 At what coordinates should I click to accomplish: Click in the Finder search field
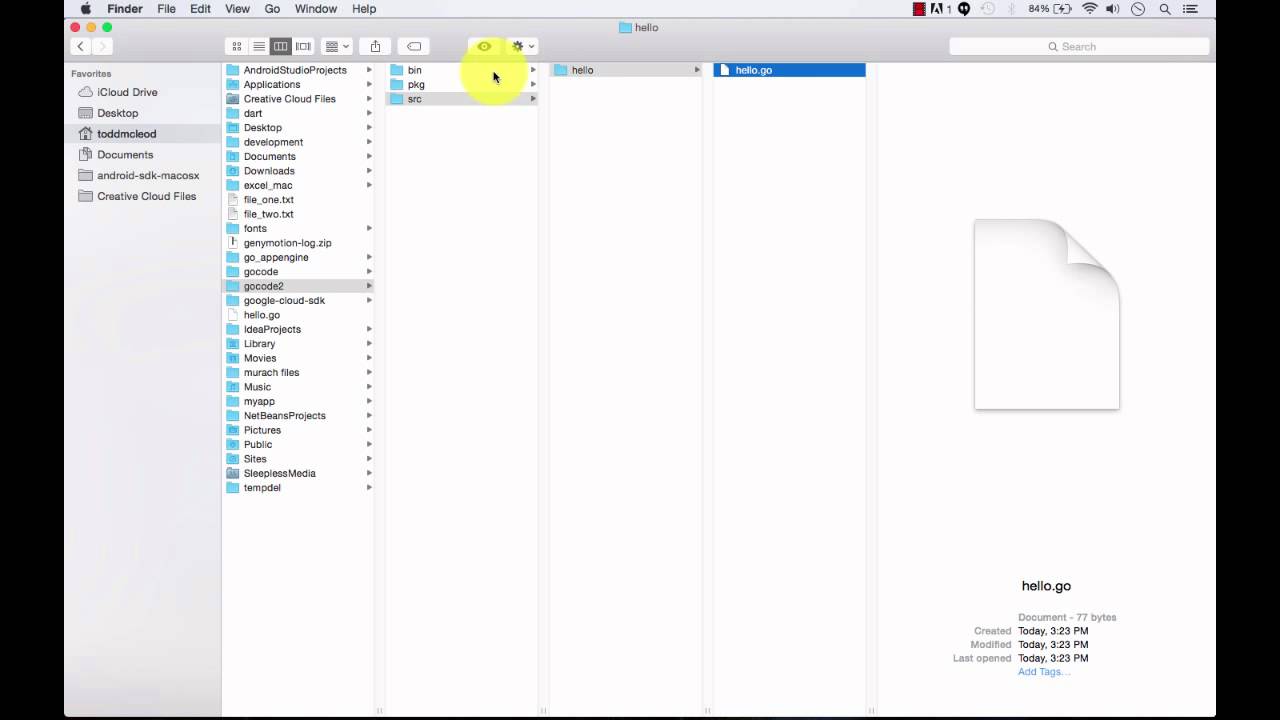pos(1079,46)
